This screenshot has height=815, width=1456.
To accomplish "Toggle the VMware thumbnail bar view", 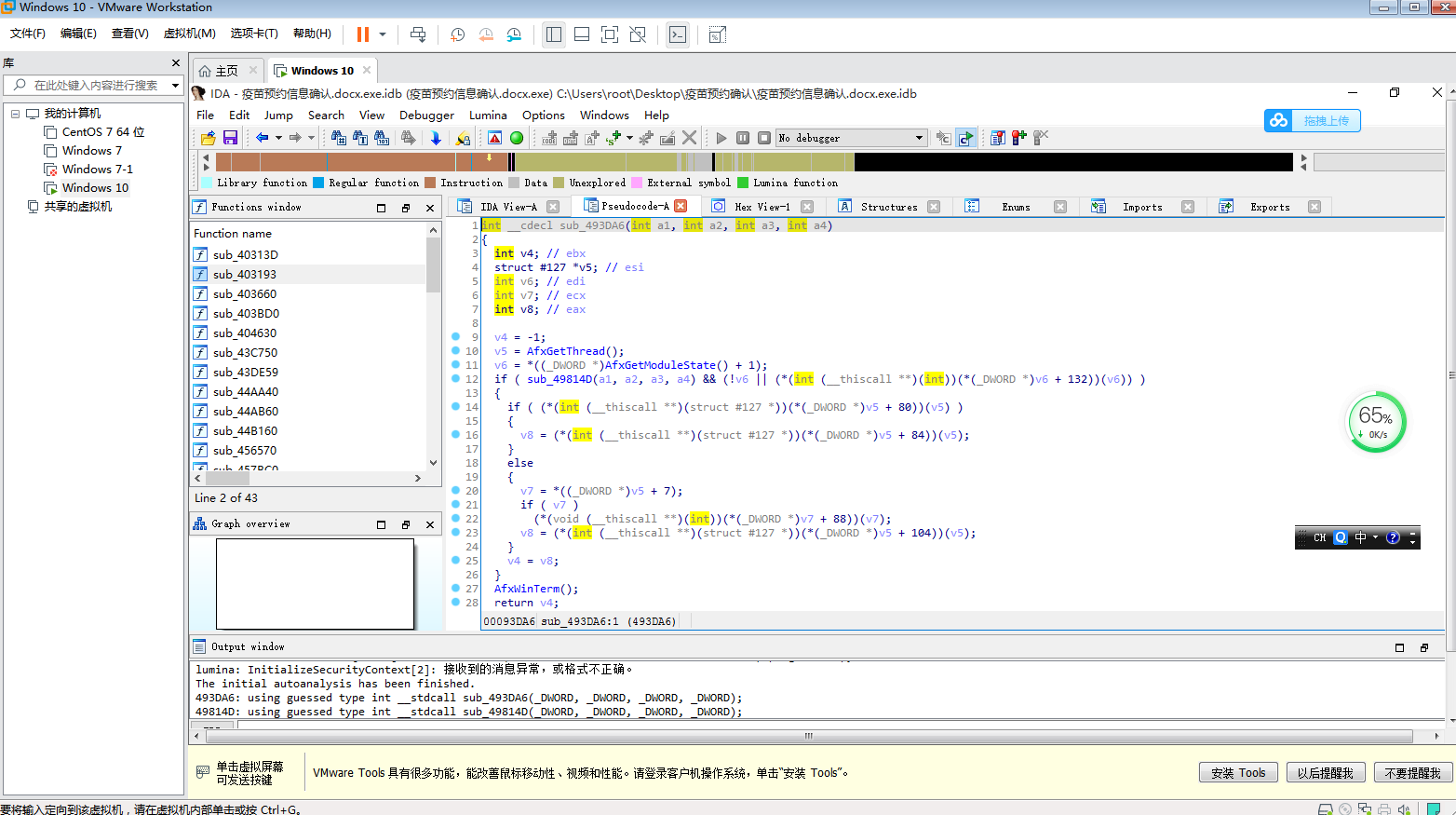I will coord(582,34).
